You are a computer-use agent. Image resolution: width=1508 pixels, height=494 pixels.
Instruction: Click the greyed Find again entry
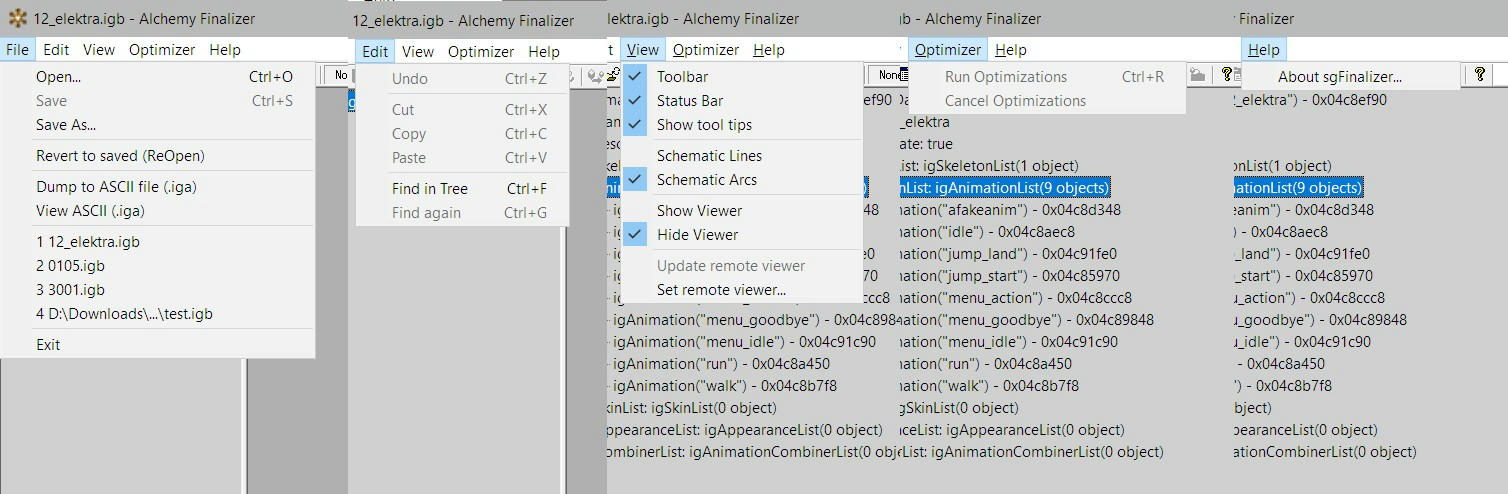pos(462,213)
